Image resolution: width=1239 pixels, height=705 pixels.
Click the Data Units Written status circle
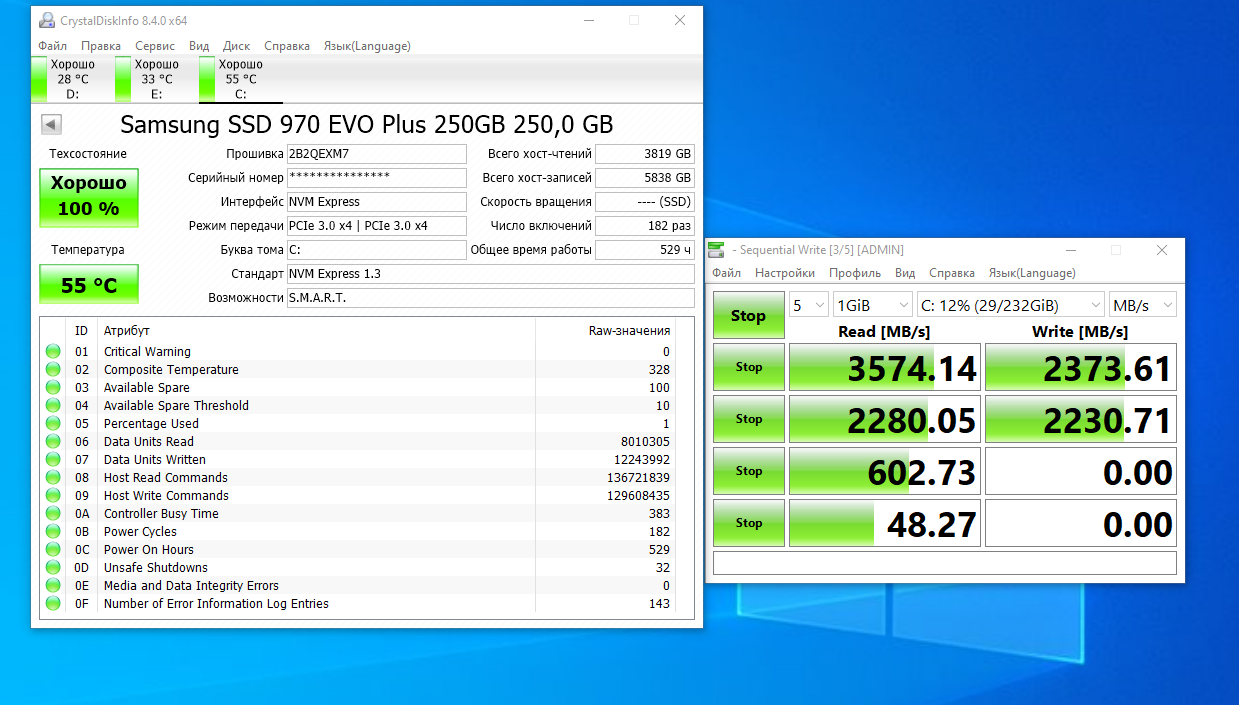[x=52, y=460]
